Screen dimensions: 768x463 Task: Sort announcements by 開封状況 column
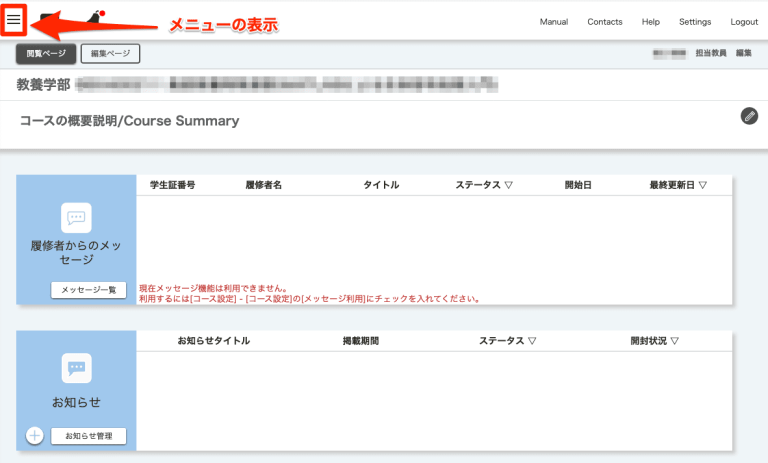[x=654, y=341]
